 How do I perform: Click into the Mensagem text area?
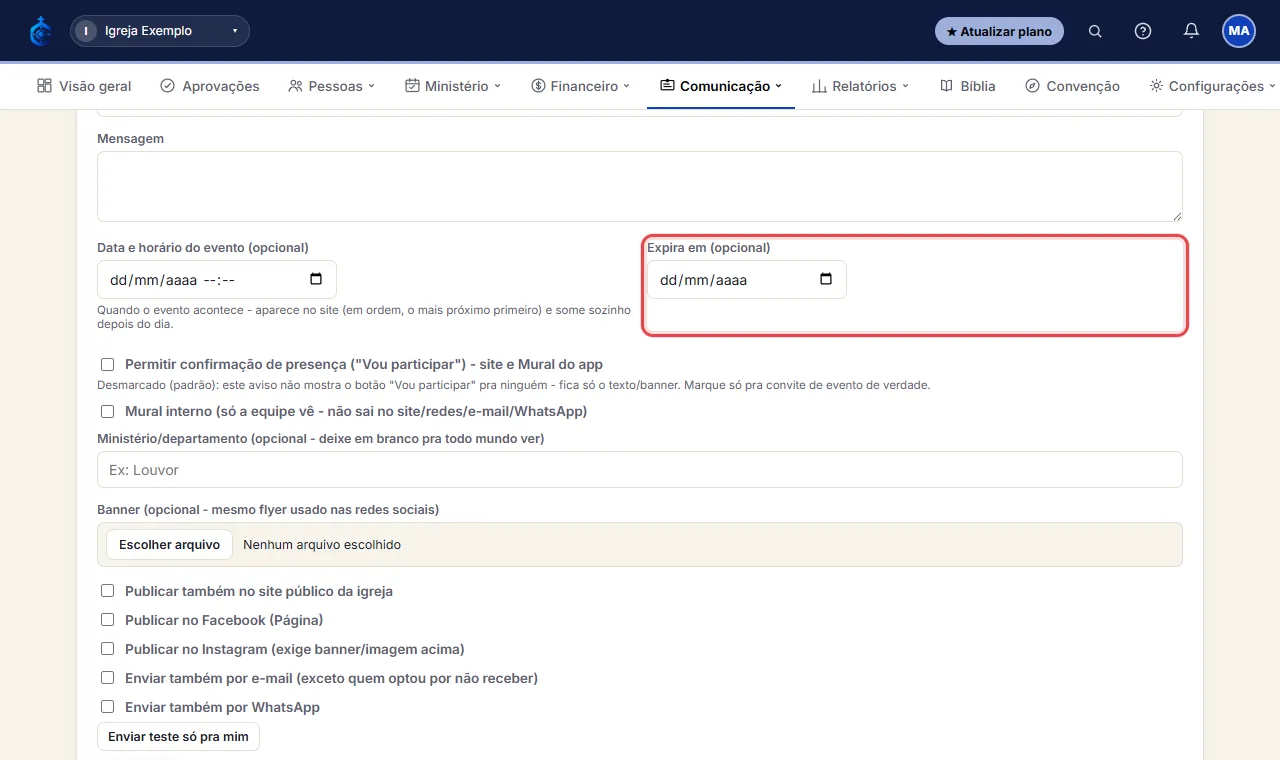(640, 186)
